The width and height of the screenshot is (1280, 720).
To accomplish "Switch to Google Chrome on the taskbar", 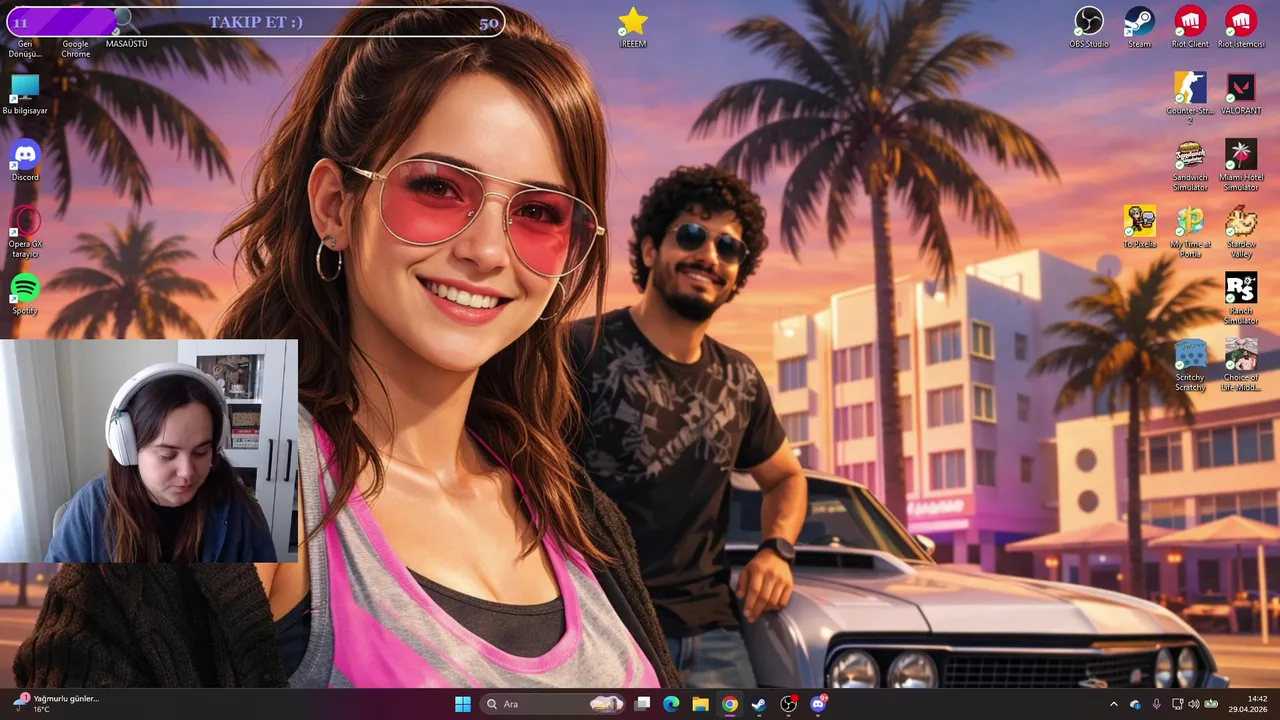I will (x=730, y=704).
